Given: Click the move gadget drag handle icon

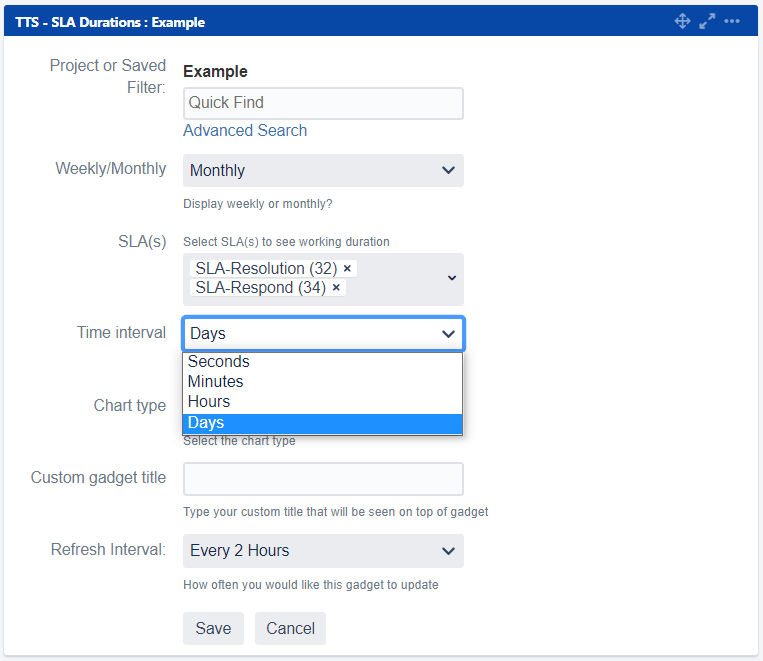Looking at the screenshot, I should 682,21.
